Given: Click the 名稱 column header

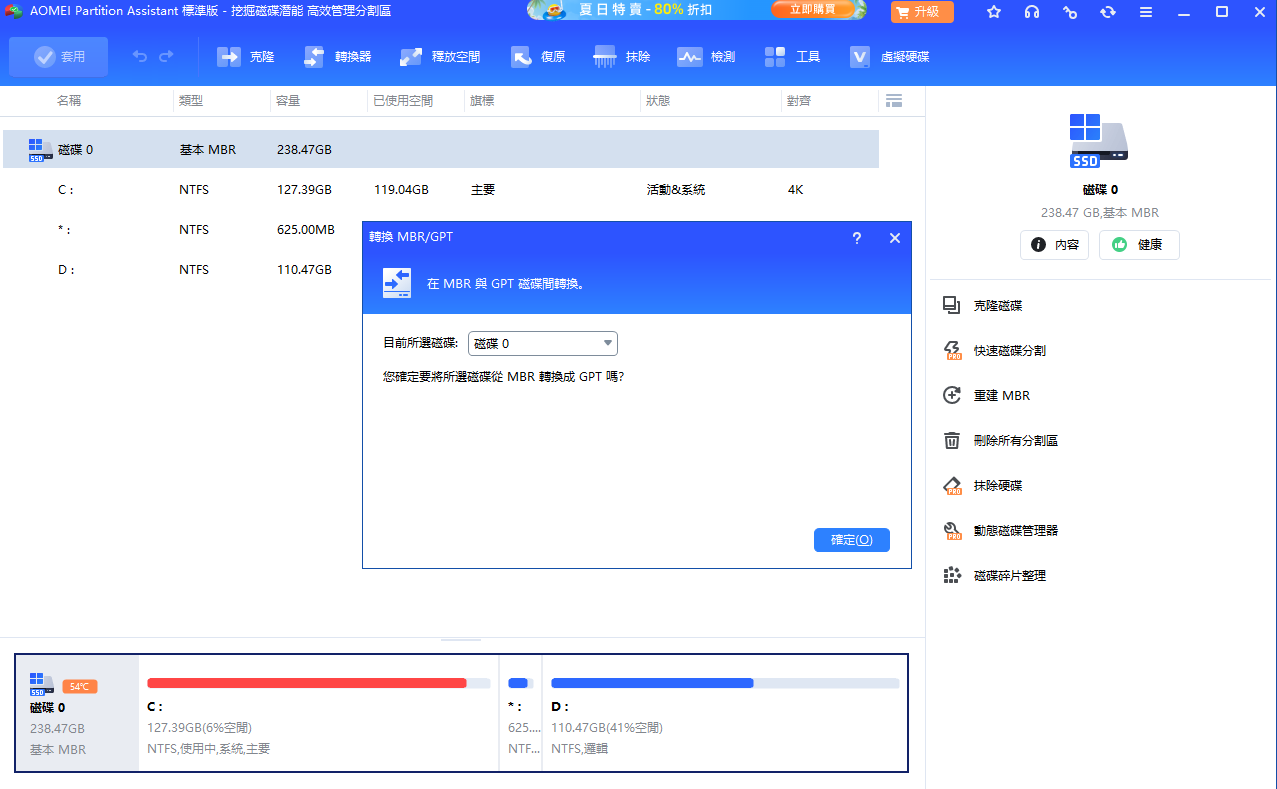Looking at the screenshot, I should (x=69, y=100).
